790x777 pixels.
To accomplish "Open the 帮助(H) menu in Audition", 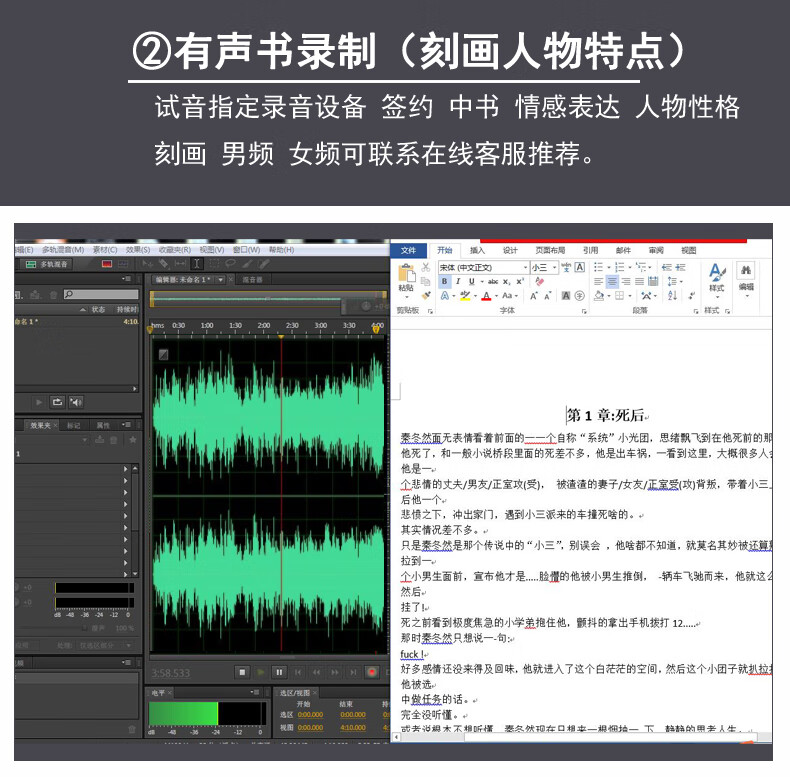I will (x=281, y=249).
